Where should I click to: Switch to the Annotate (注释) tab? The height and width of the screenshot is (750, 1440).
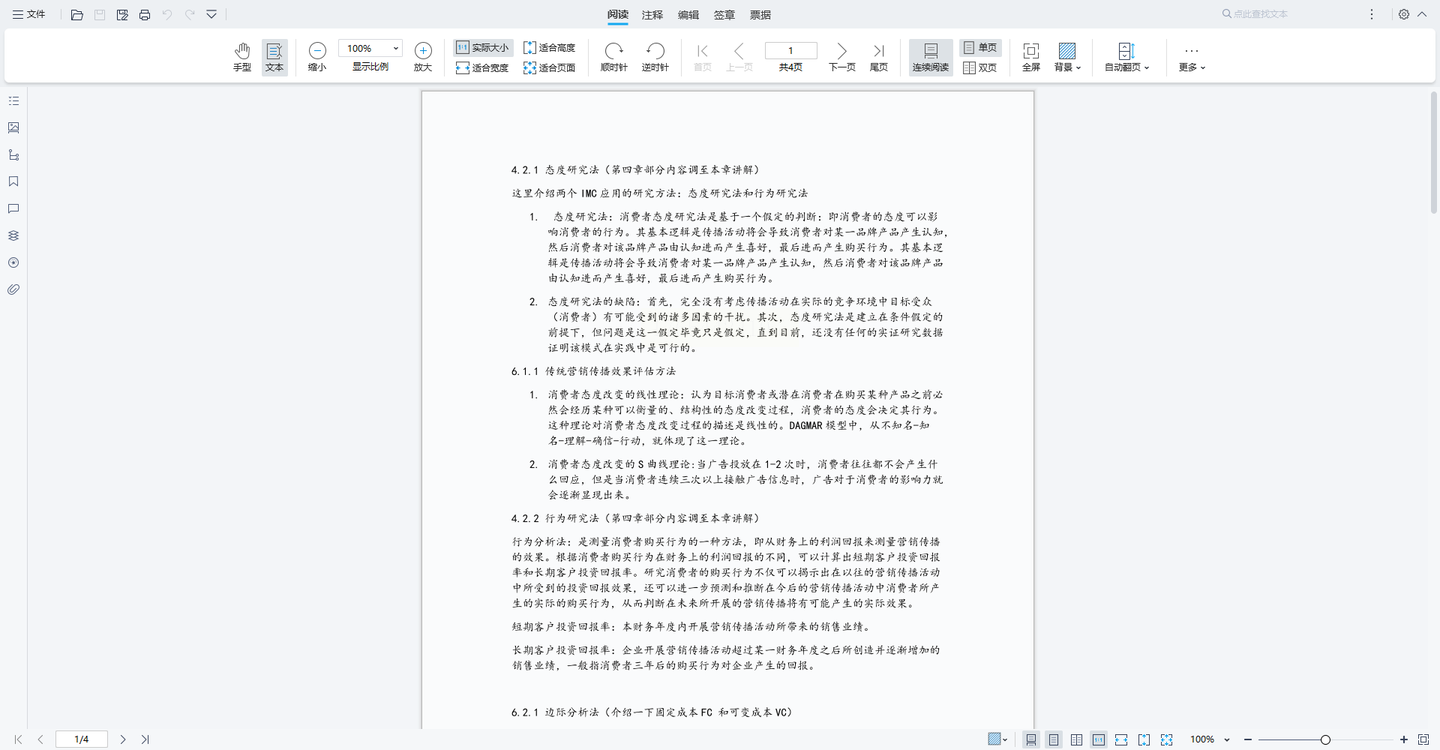[652, 15]
